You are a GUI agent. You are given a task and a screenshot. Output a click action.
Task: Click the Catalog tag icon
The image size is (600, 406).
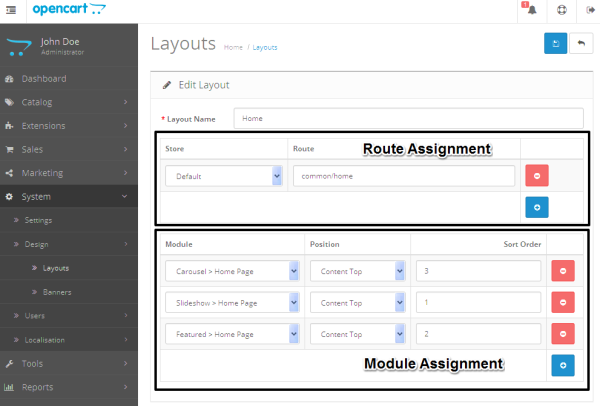(x=9, y=102)
